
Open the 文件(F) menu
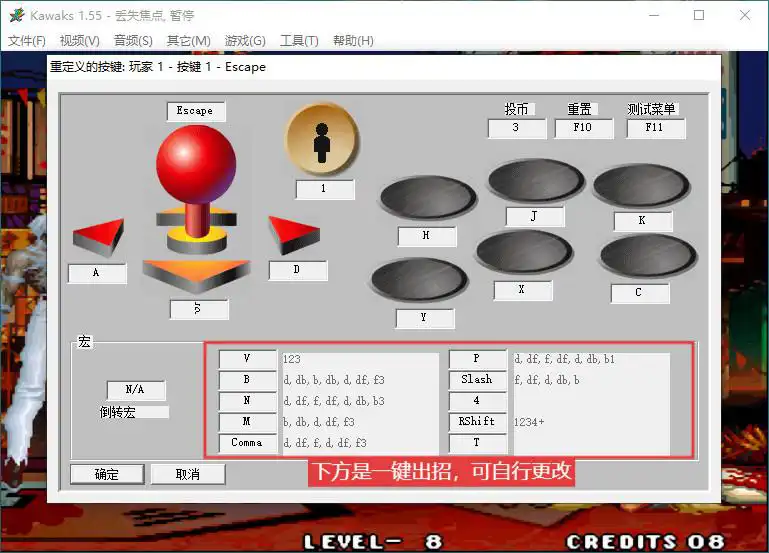(x=27, y=41)
